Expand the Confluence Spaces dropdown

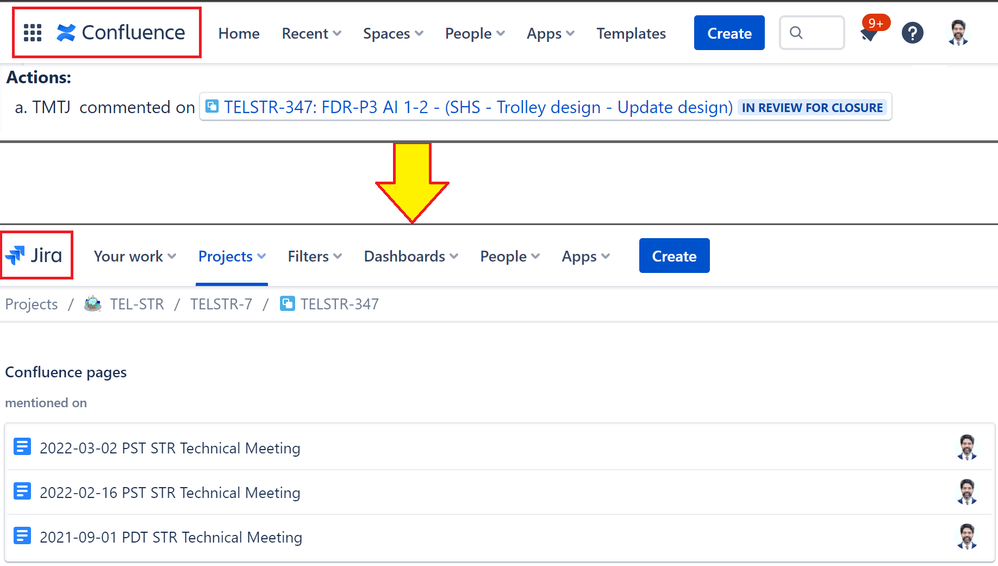[393, 34]
